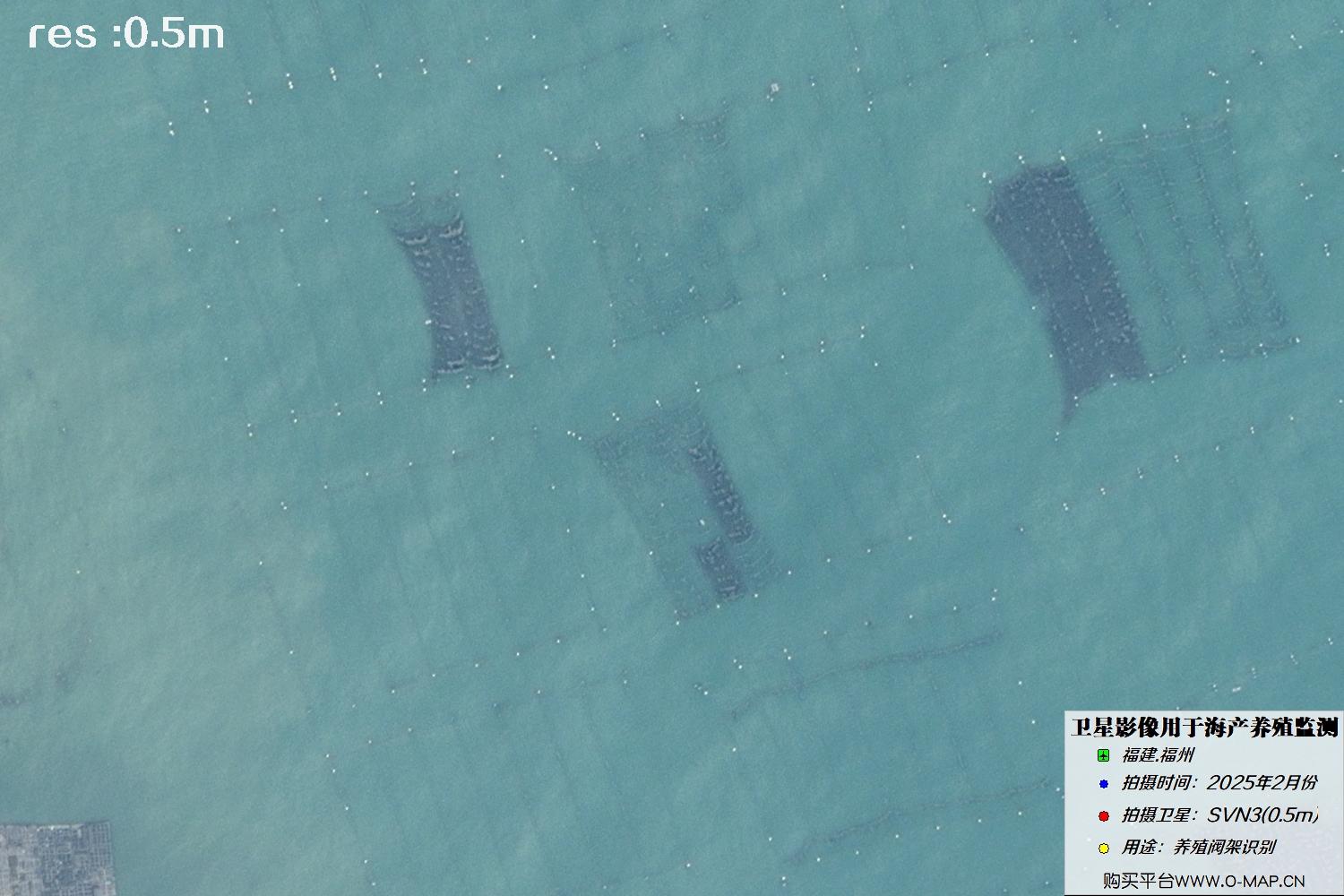
Task: Click the blue dot beside 拍摄时间
Action: click(1103, 784)
